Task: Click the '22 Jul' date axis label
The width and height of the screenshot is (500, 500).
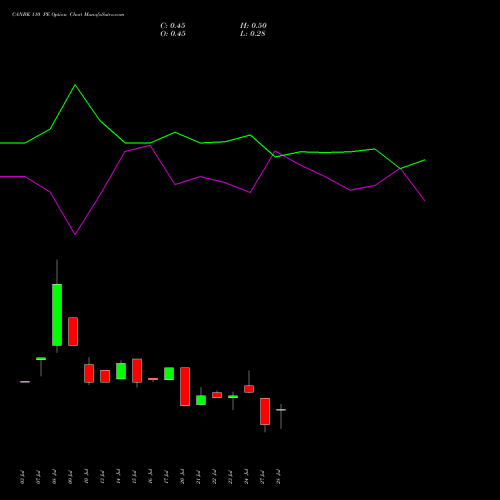Action: click(x=214, y=477)
